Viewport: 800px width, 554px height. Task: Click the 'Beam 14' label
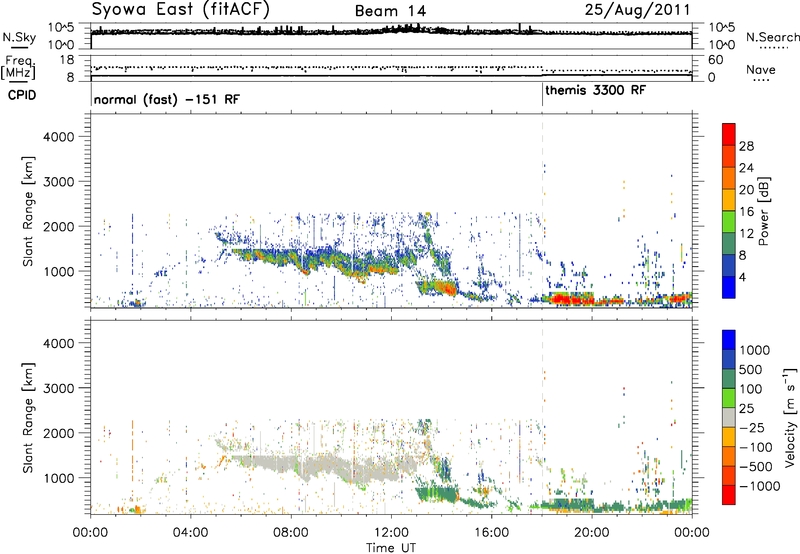(x=390, y=11)
